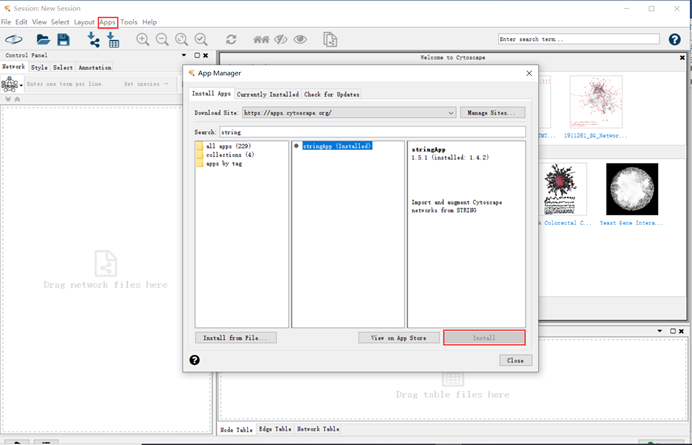
Task: Switch to Annotation tab in Control Panel
Action: [x=94, y=67]
